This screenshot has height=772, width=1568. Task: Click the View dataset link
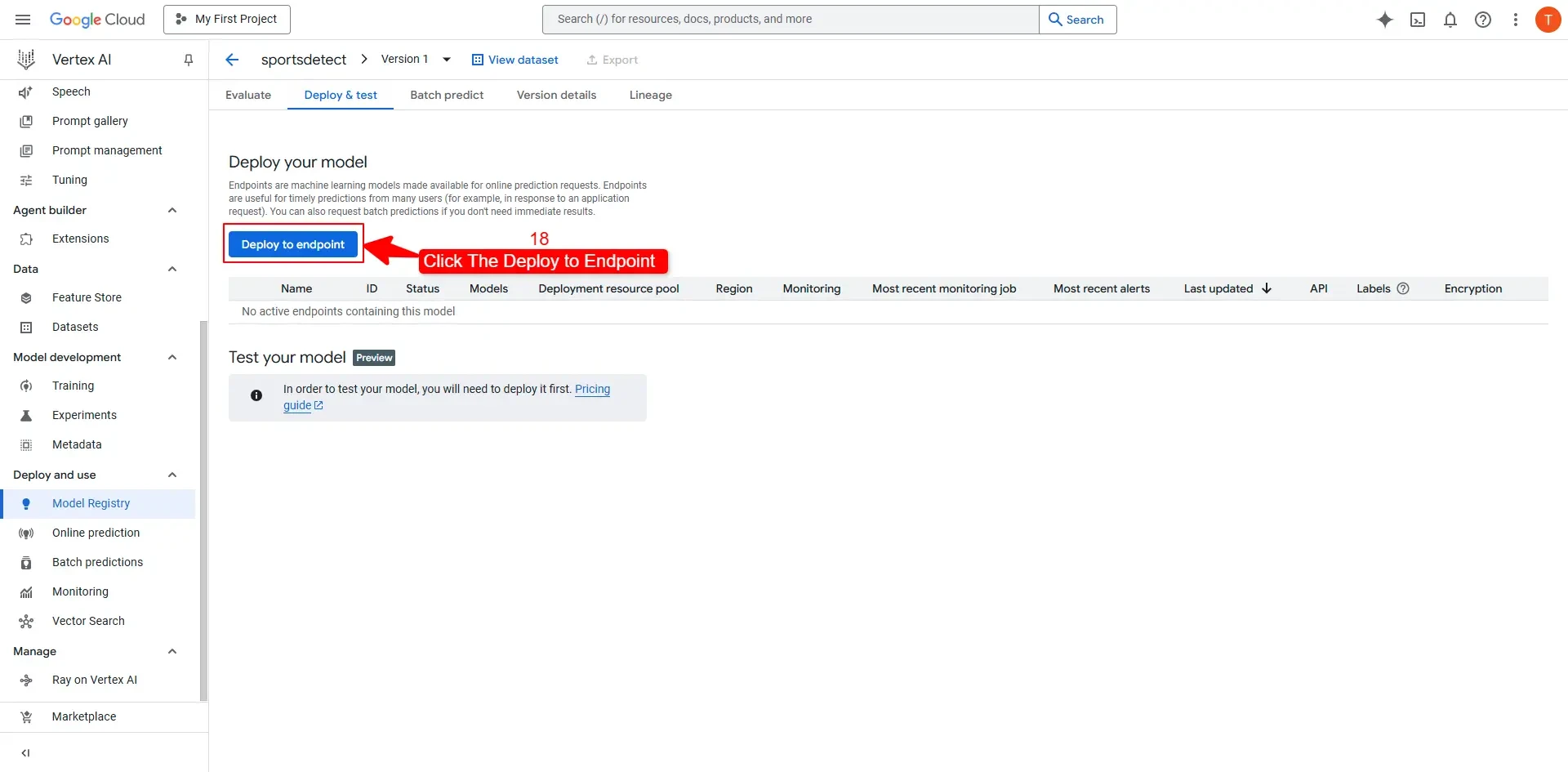pyautogui.click(x=515, y=60)
